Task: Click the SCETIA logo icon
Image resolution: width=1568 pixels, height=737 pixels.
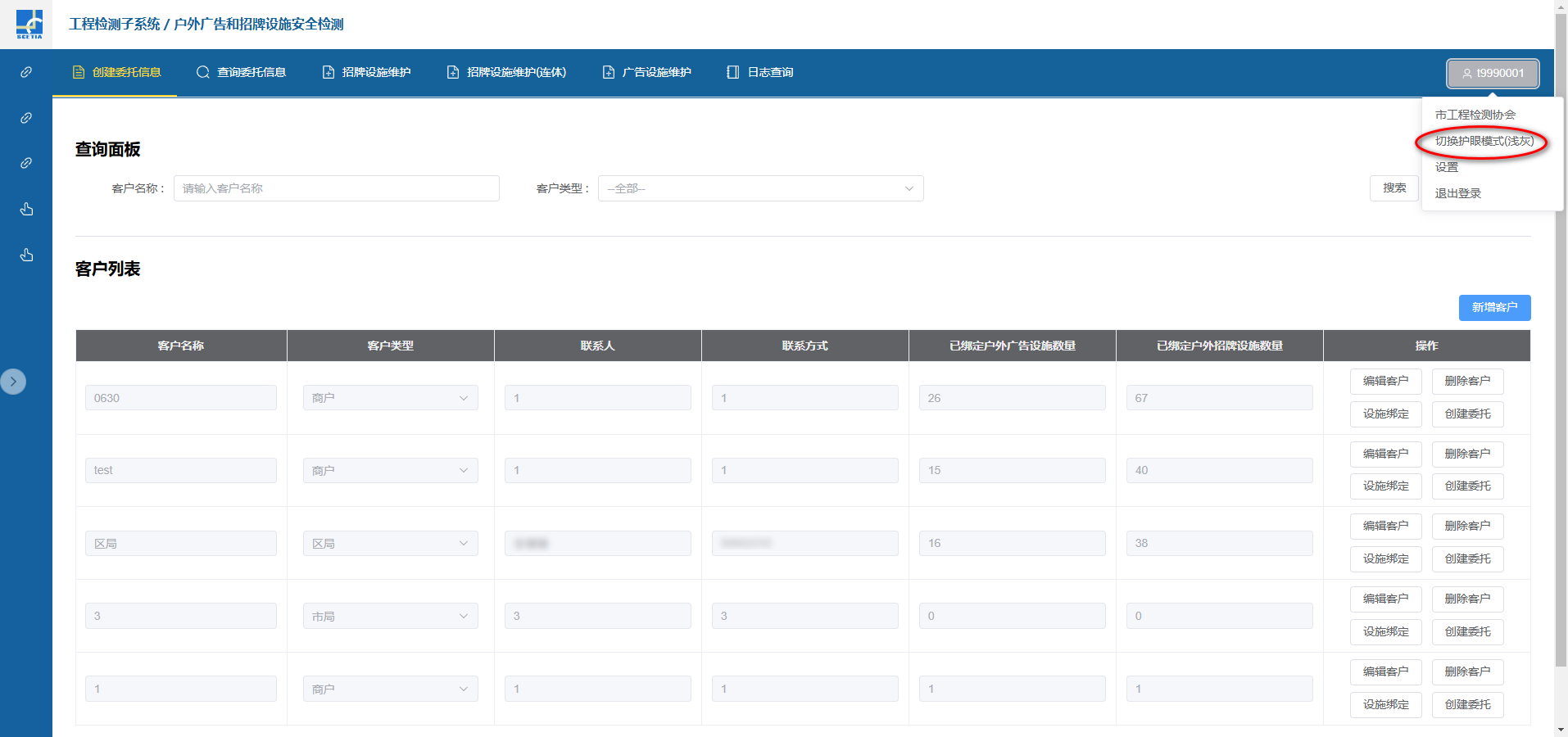Action: coord(29,24)
